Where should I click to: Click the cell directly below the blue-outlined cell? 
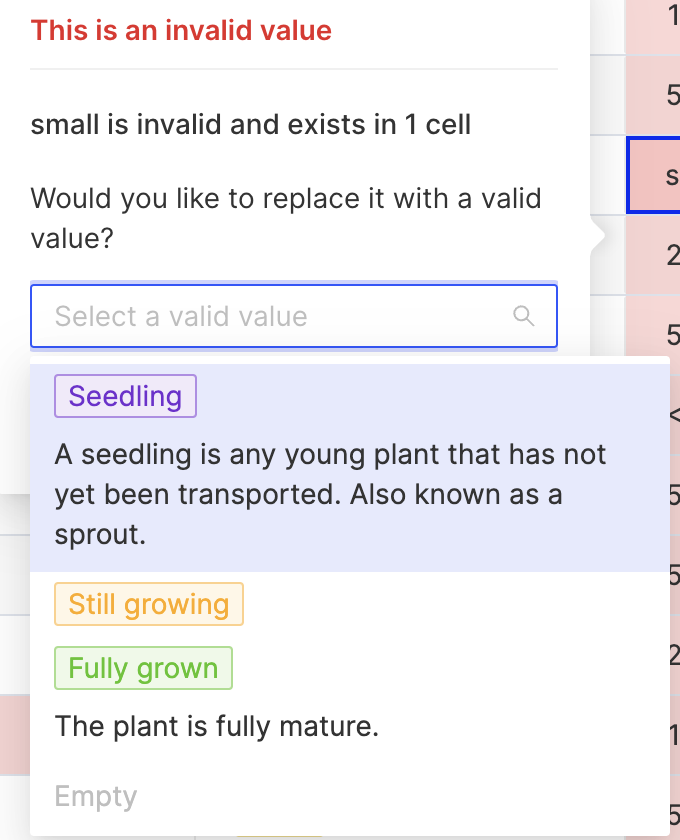click(x=653, y=255)
